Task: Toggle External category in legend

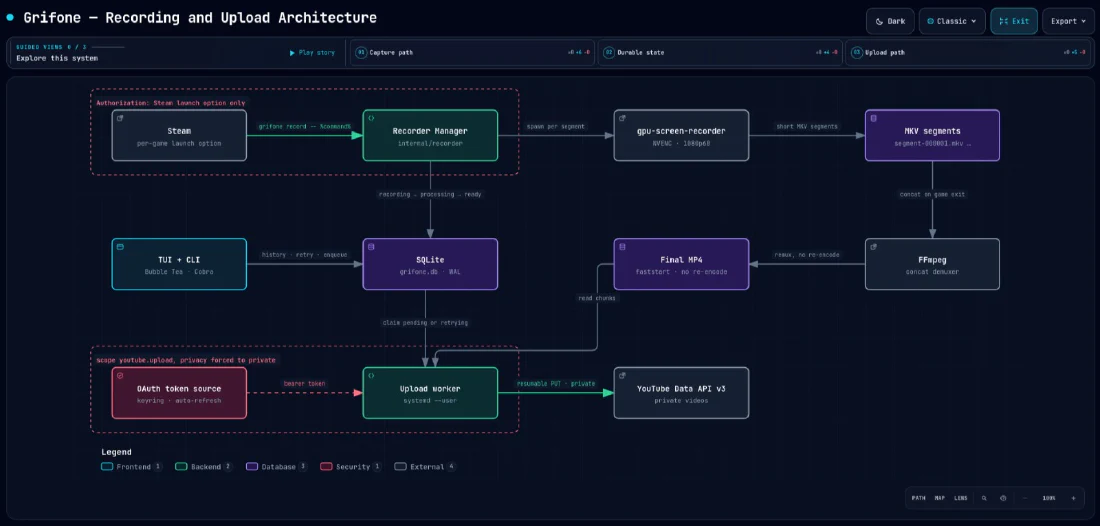Action: [425, 466]
